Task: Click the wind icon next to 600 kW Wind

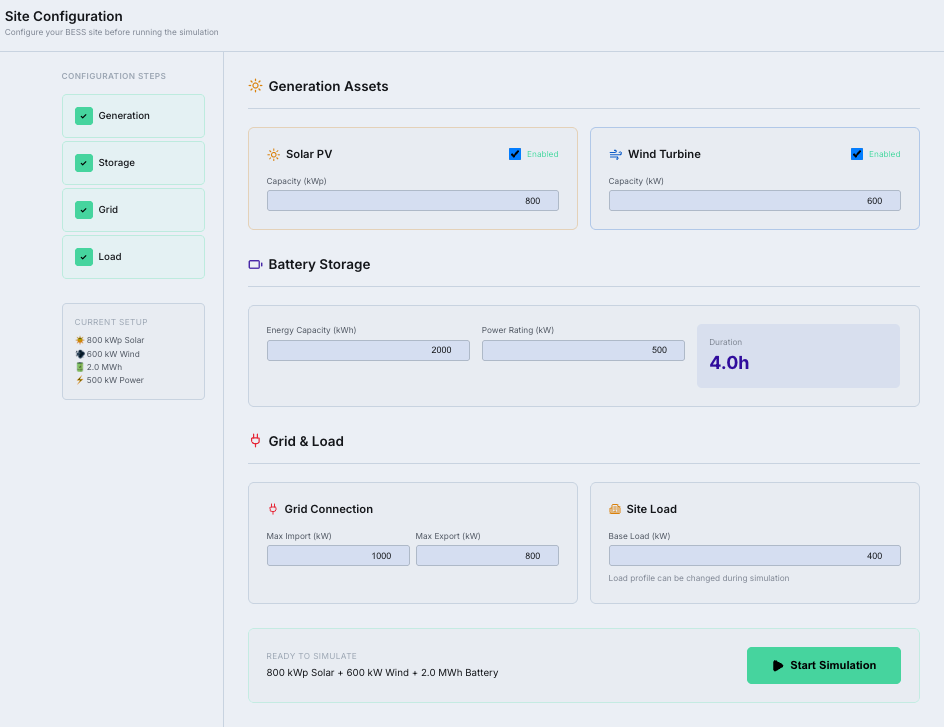Action: point(79,354)
